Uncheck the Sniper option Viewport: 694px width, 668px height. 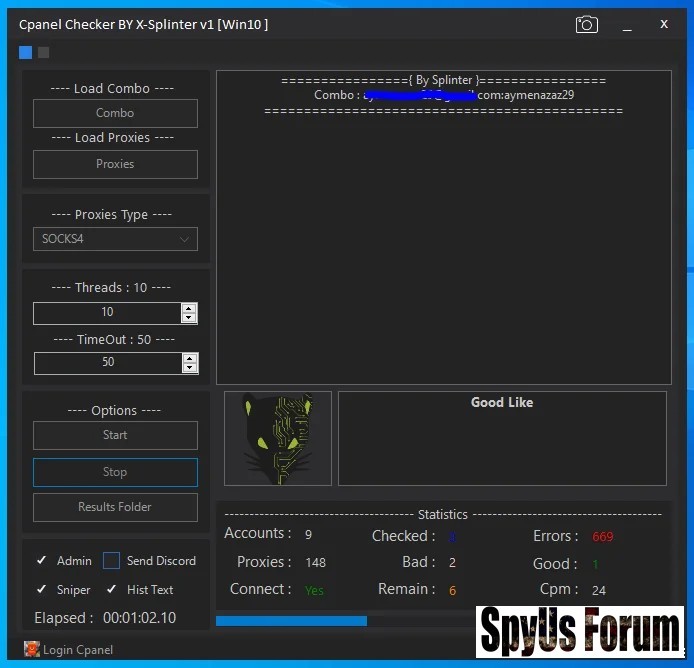pos(41,590)
